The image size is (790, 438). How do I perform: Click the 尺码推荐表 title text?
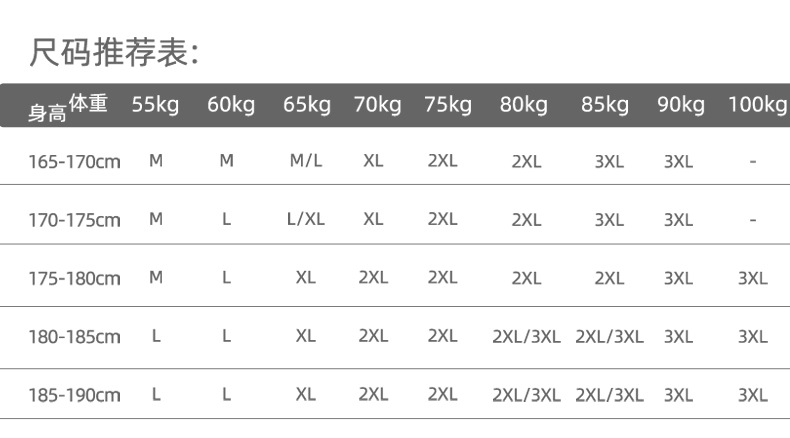coord(115,52)
